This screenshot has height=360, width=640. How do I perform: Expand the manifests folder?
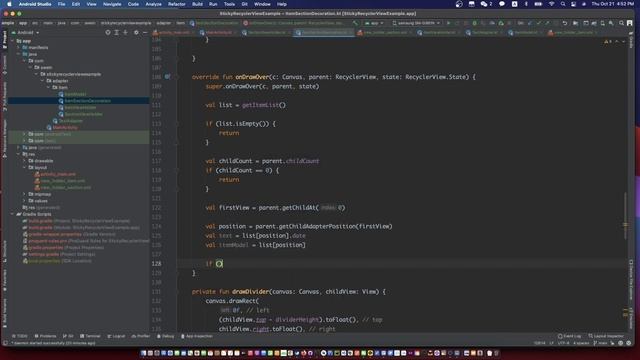tap(18, 47)
